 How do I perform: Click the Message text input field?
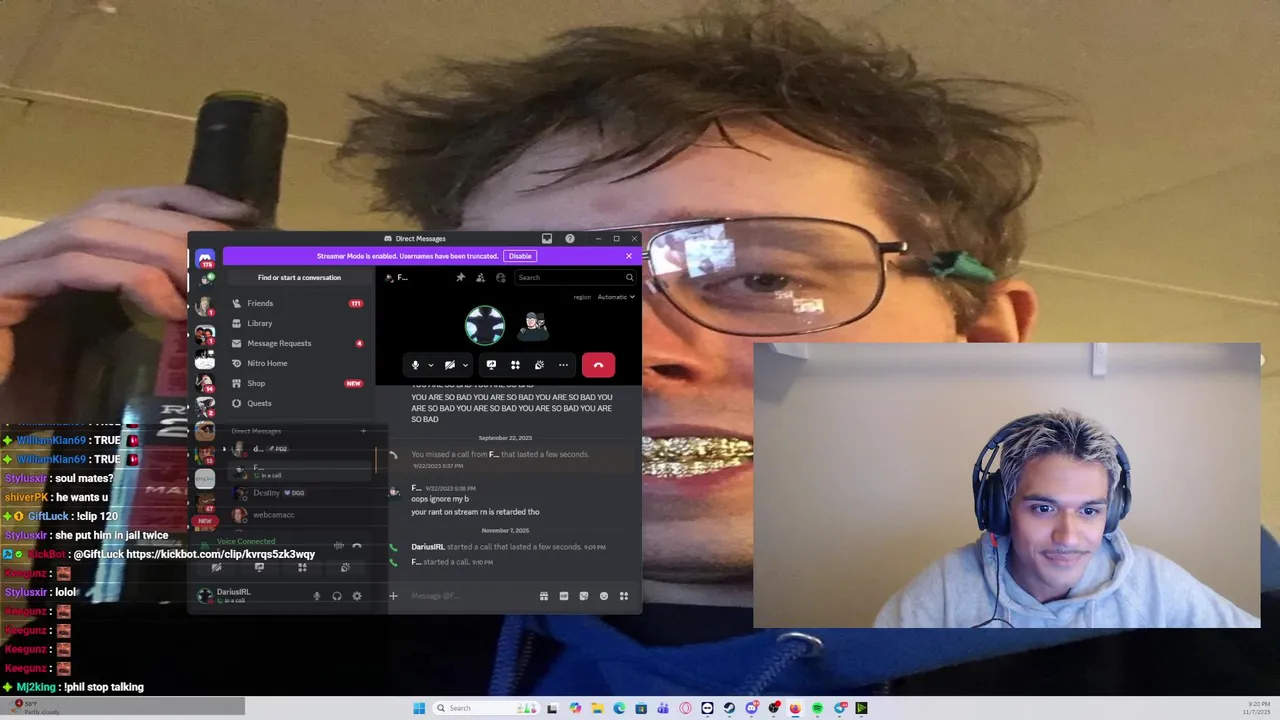pos(470,596)
